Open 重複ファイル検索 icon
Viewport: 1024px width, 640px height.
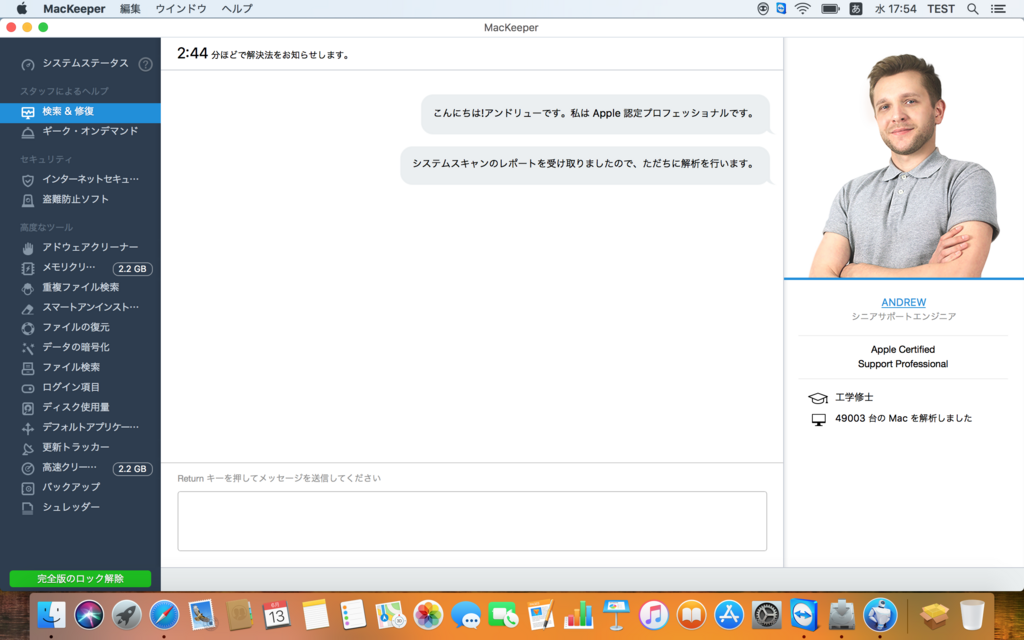tap(27, 288)
